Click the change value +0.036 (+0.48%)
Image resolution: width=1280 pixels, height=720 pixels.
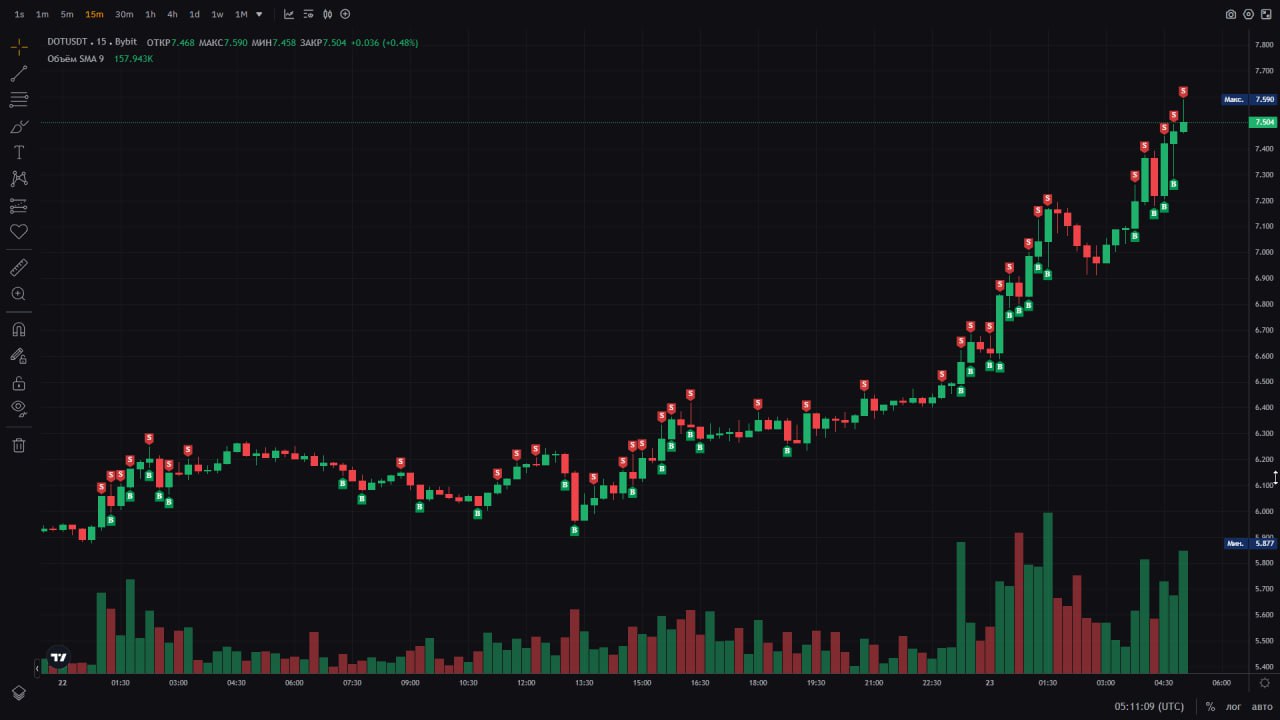(385, 42)
